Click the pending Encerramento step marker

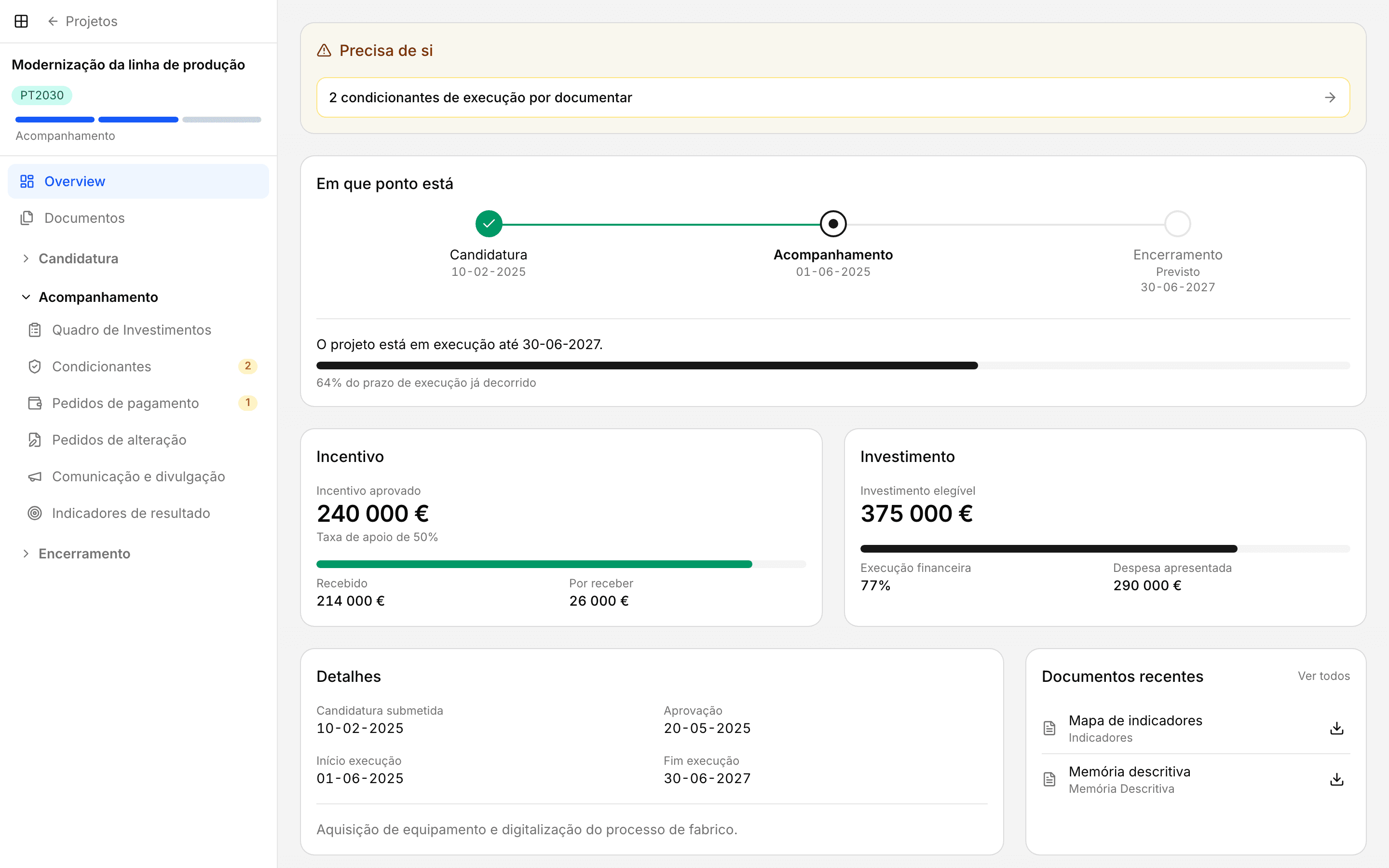(x=1177, y=224)
